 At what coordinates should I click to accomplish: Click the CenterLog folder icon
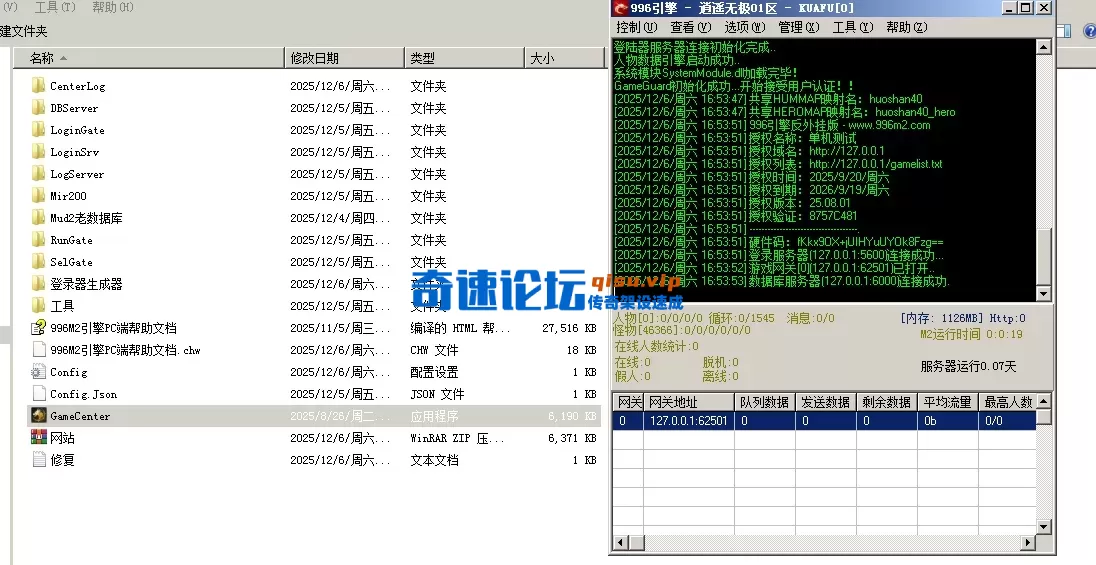[x=38, y=86]
